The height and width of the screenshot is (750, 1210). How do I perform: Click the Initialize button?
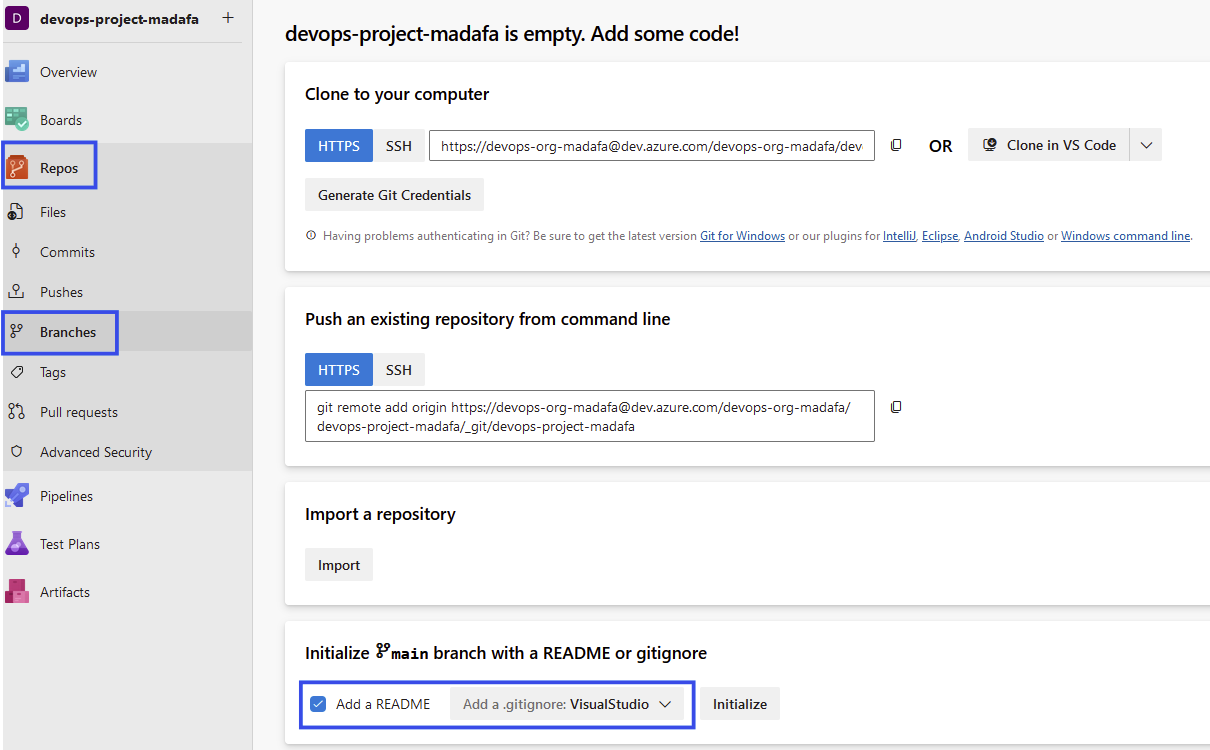tap(740, 704)
